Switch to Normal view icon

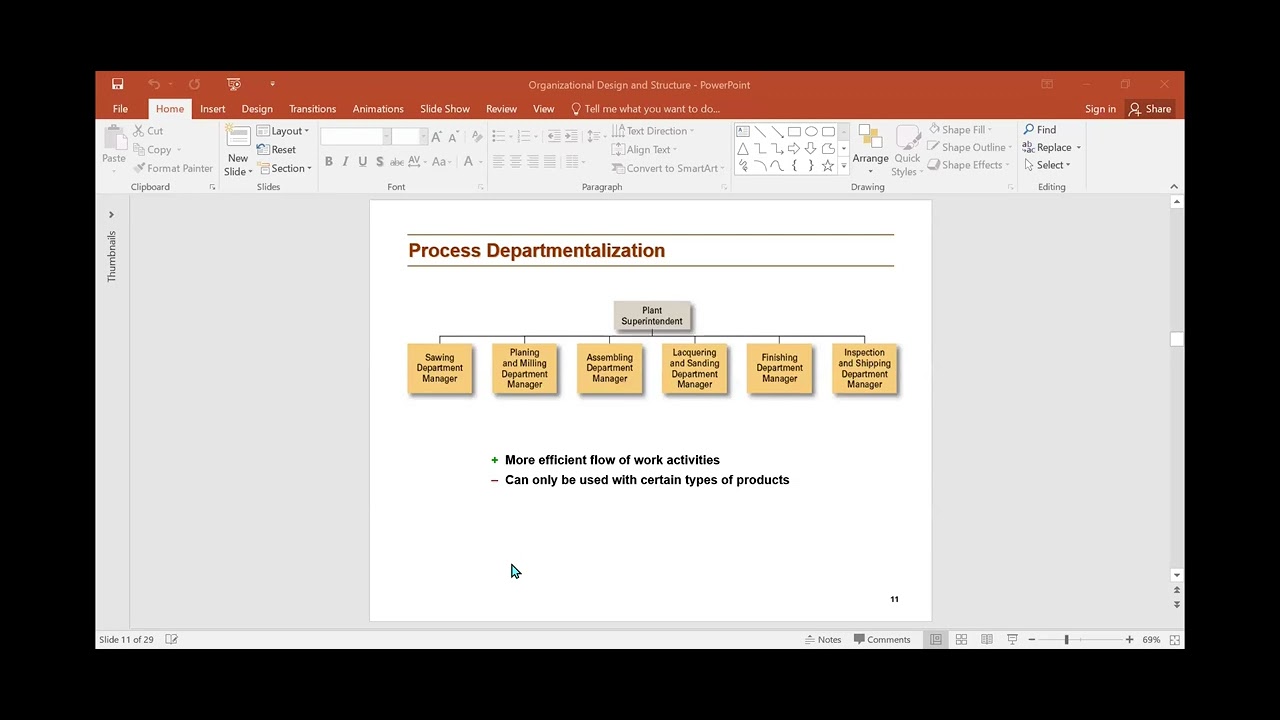(936, 640)
